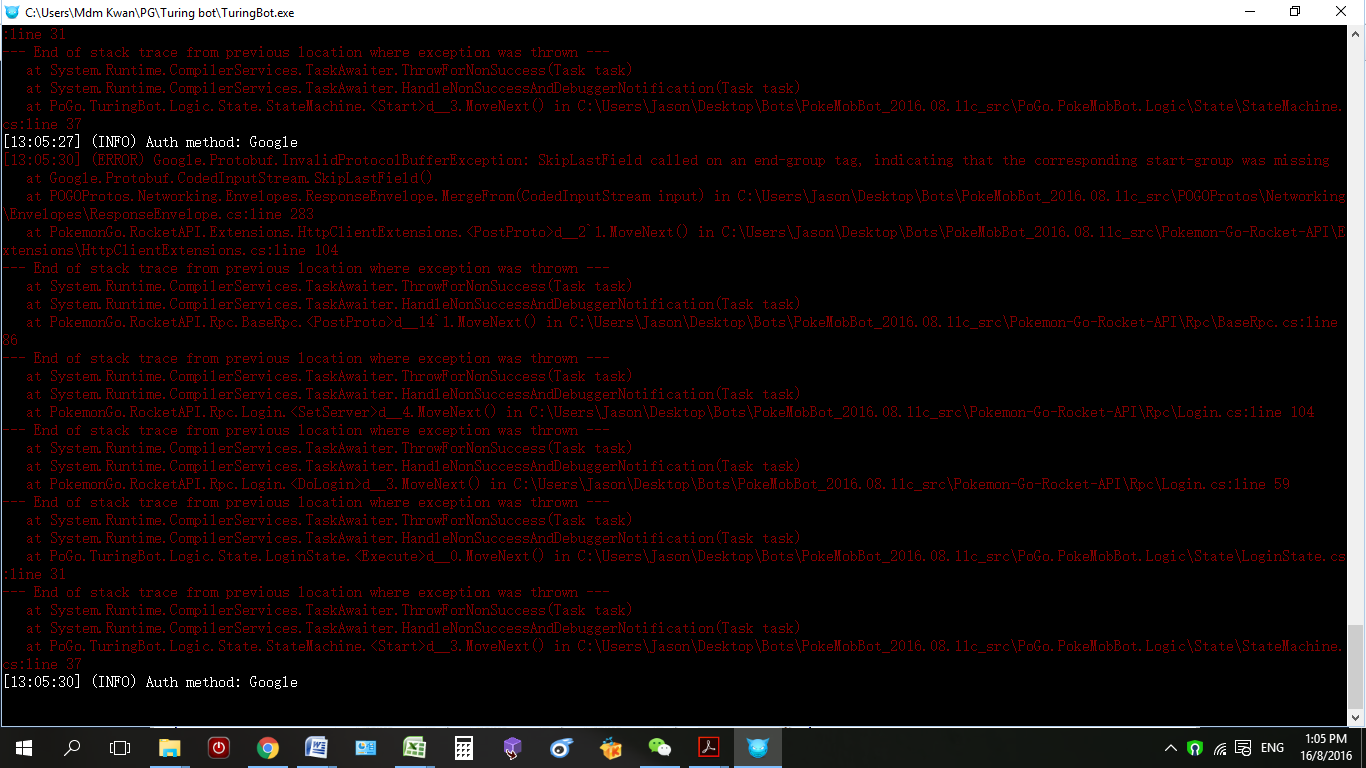1366x768 pixels.
Task: Click the last line, 13:05:30 Auth method Google
Action: [150, 682]
